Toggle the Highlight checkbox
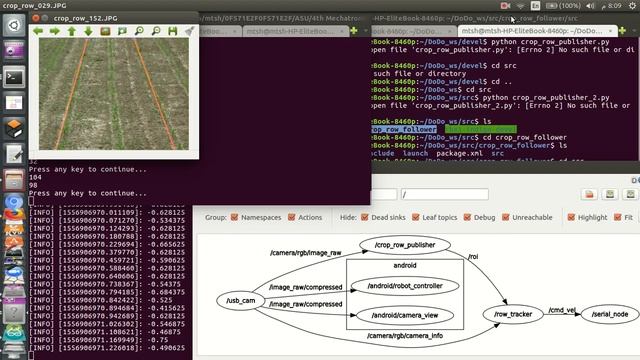The image size is (640, 360). [571, 217]
